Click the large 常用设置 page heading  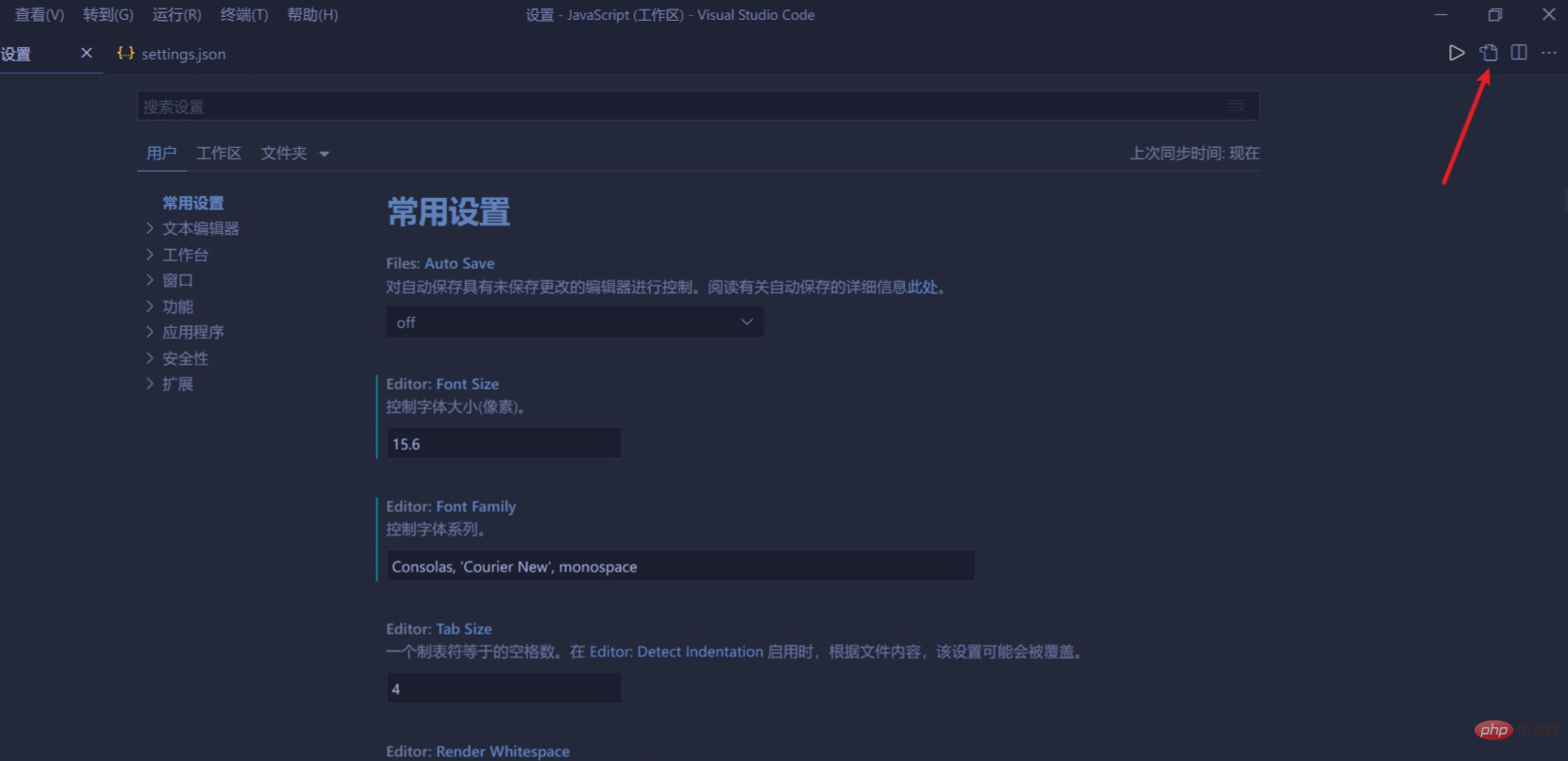pos(449,212)
